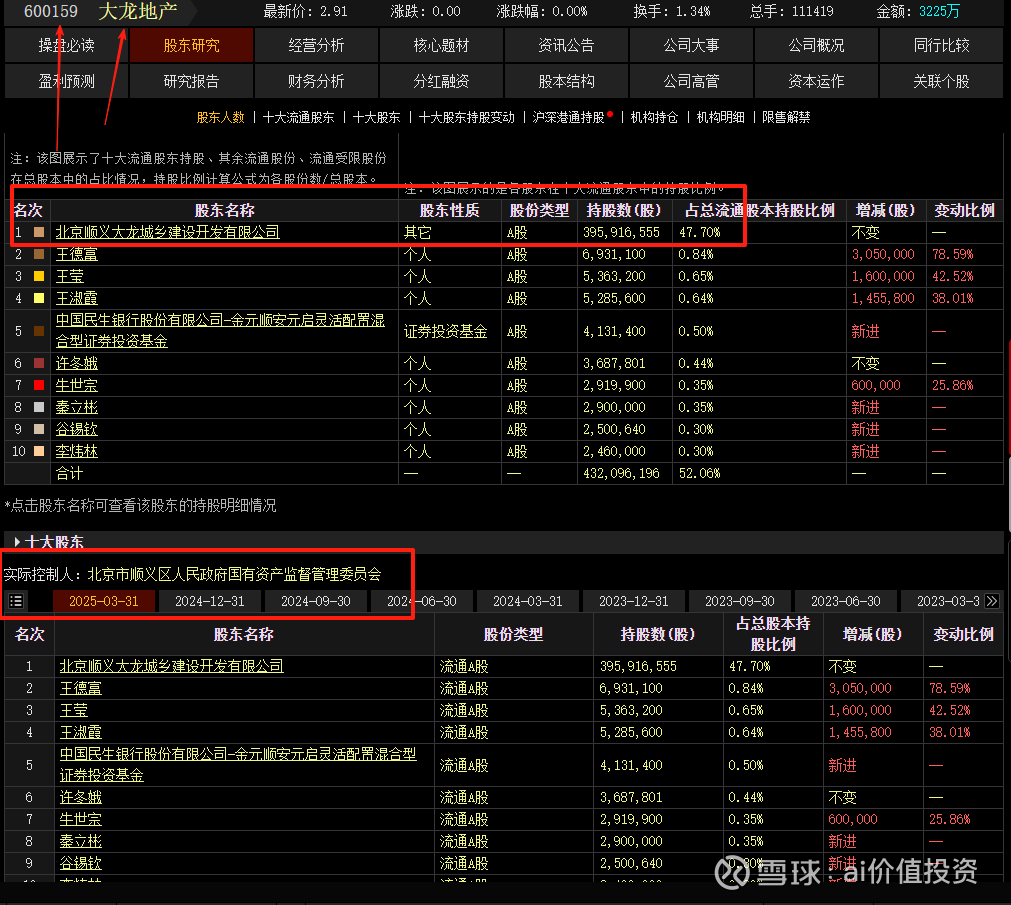Expand the 十大股东 section triangle
1011x905 pixels.
pyautogui.click(x=17, y=542)
